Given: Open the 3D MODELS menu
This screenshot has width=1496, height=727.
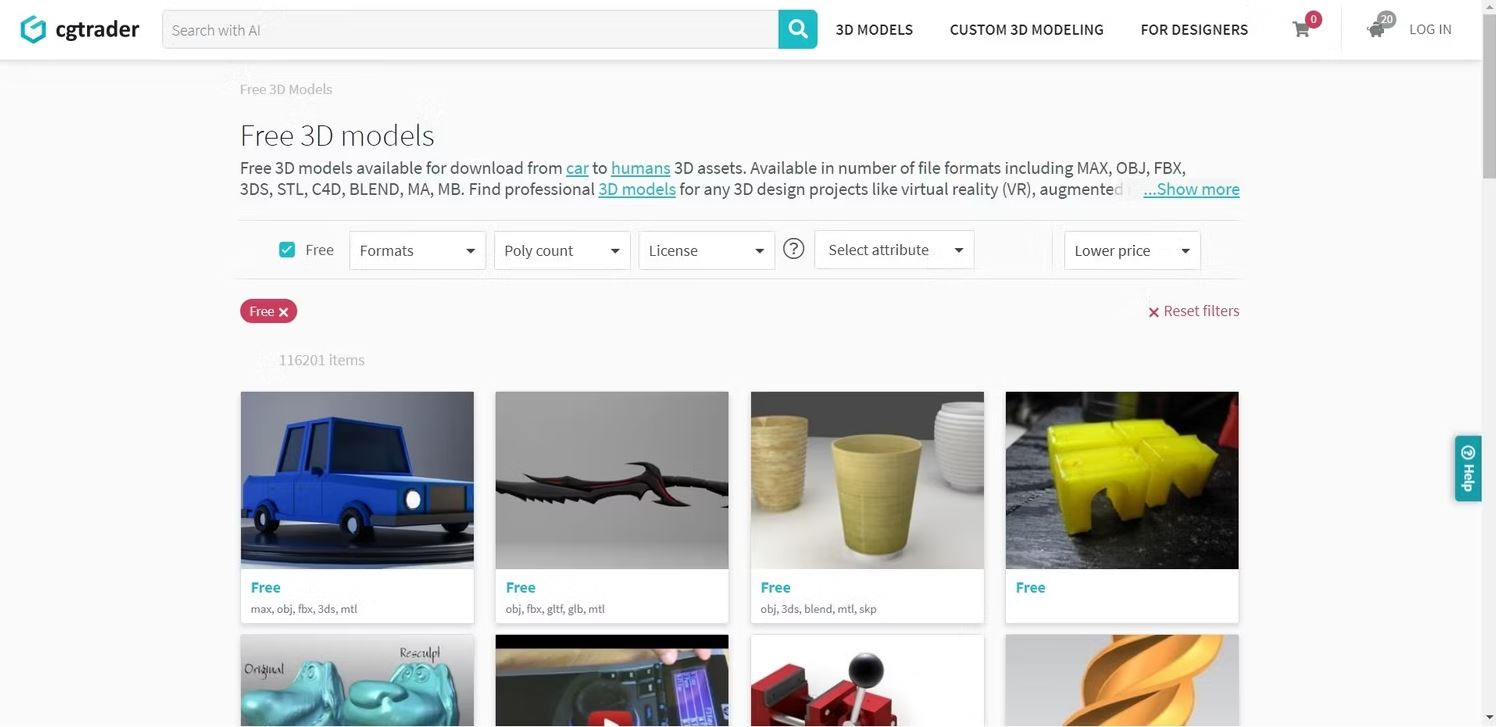Looking at the screenshot, I should pyautogui.click(x=874, y=30).
